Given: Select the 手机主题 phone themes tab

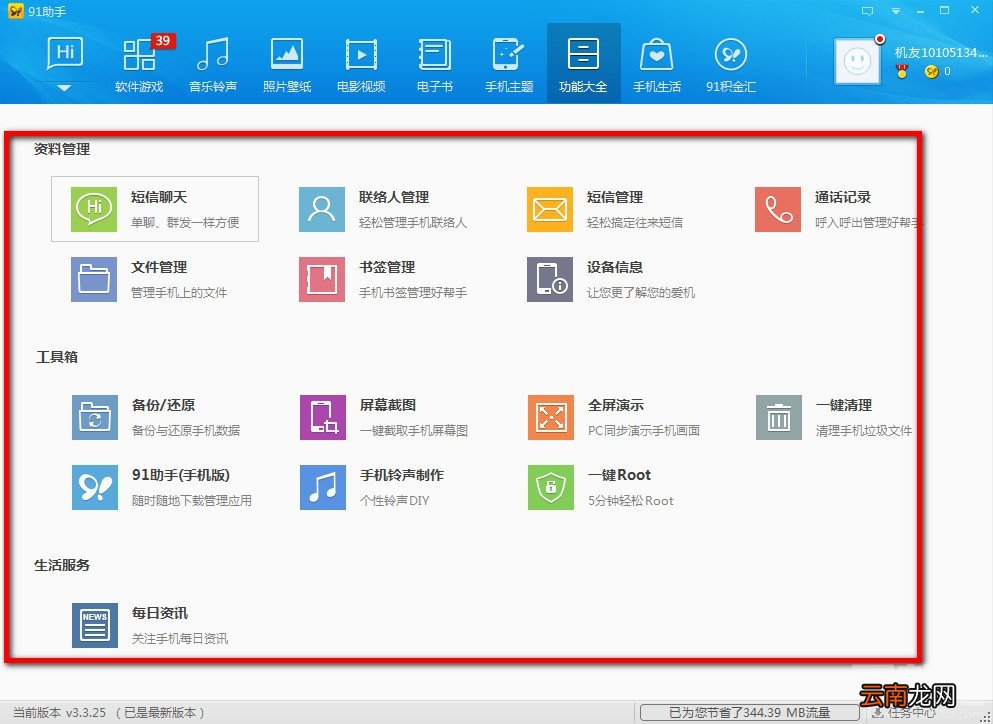Looking at the screenshot, I should tap(509, 64).
